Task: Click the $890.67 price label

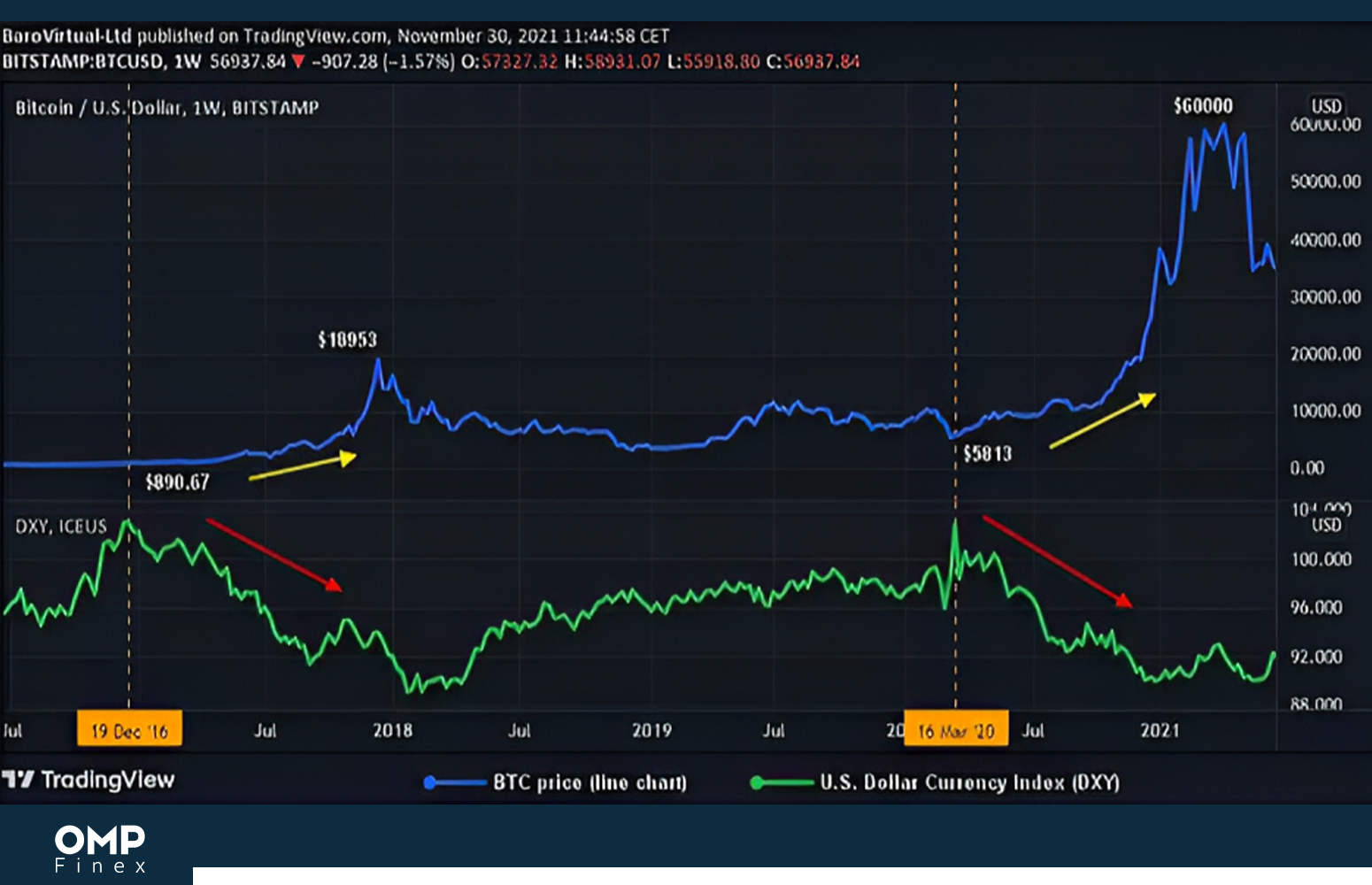Action: pyautogui.click(x=178, y=482)
